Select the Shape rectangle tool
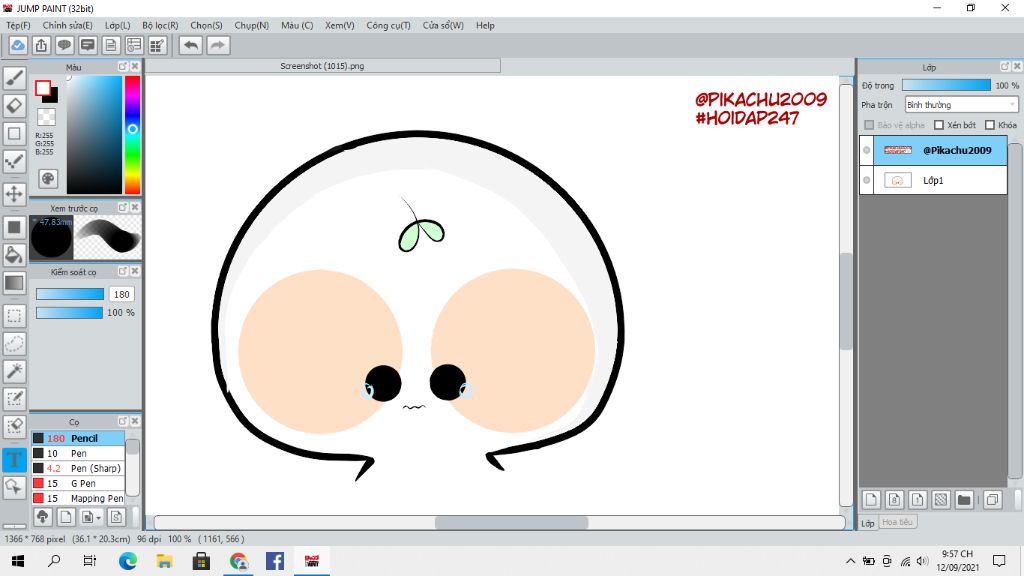This screenshot has height=576, width=1024. point(14,134)
